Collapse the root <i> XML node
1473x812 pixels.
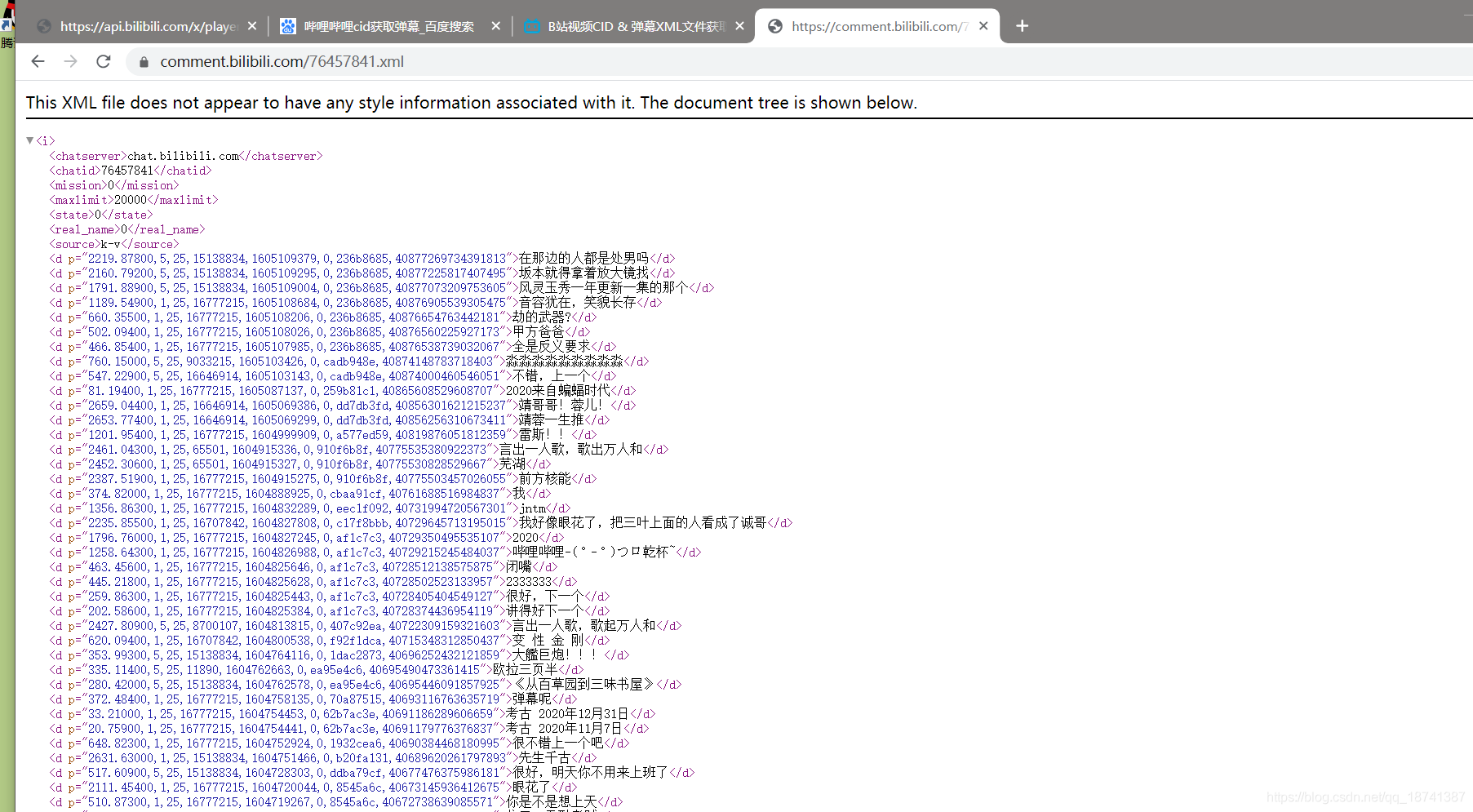point(30,140)
